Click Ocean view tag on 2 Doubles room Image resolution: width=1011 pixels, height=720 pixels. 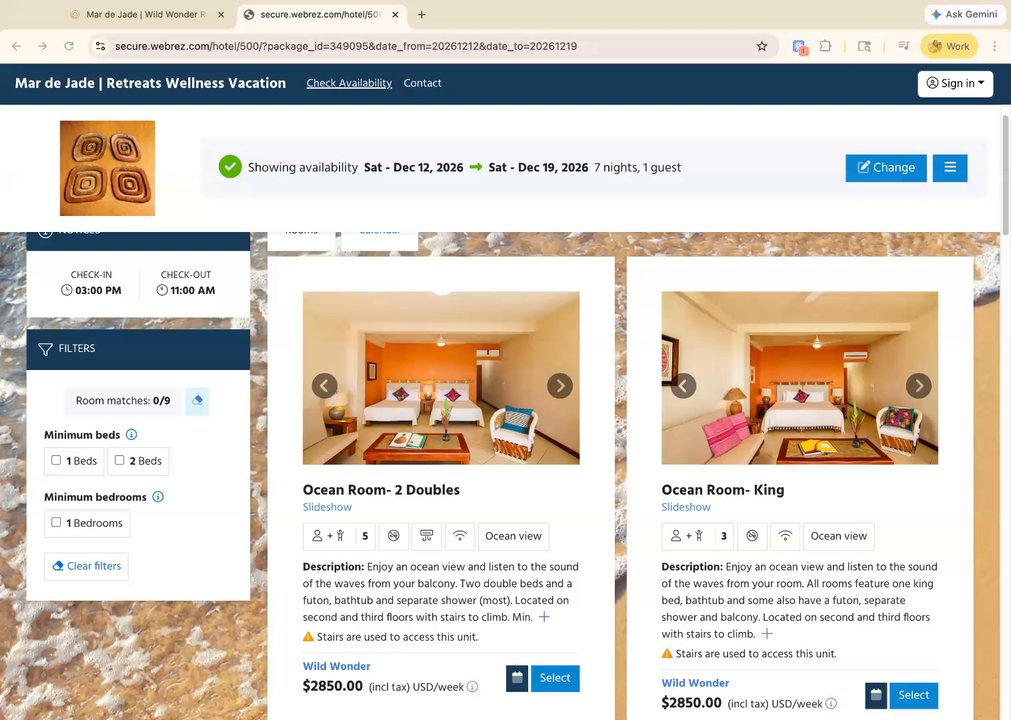click(513, 536)
